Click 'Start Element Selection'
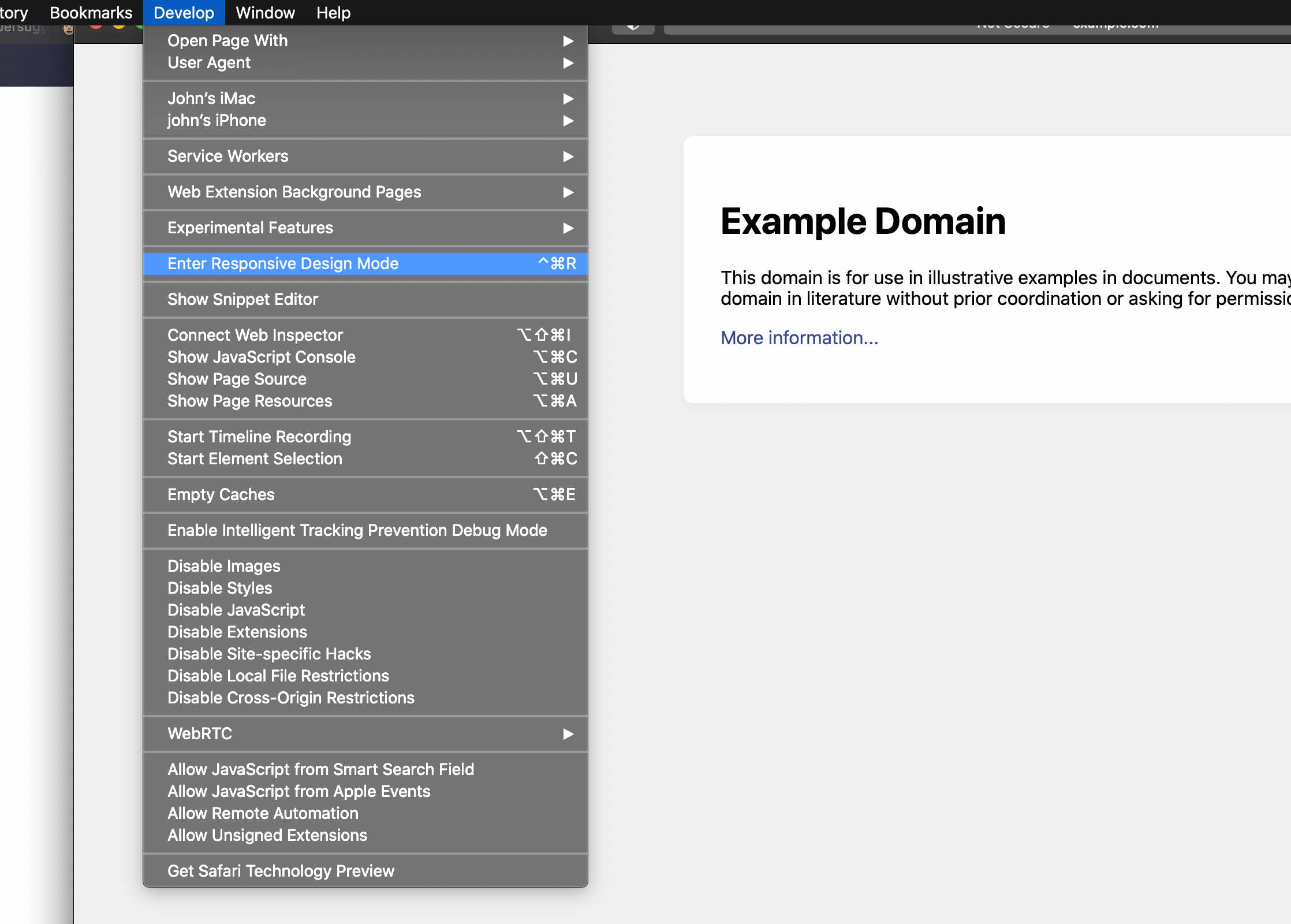Image resolution: width=1291 pixels, height=924 pixels. point(255,459)
